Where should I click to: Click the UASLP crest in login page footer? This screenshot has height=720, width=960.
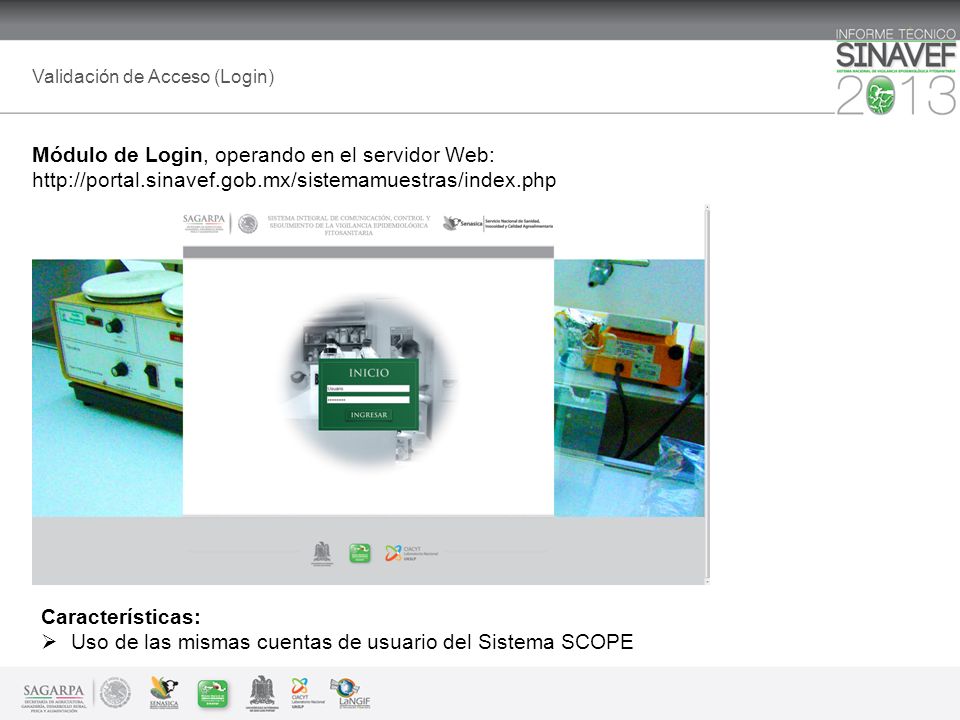click(x=322, y=553)
